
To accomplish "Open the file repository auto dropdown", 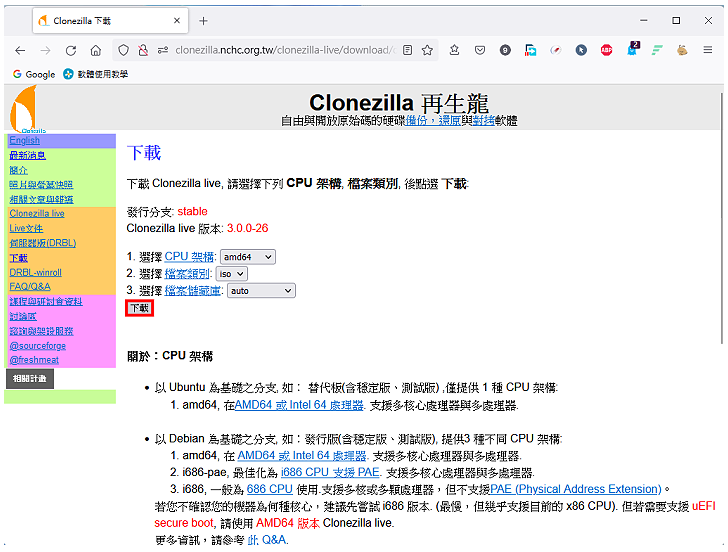I will (x=261, y=291).
